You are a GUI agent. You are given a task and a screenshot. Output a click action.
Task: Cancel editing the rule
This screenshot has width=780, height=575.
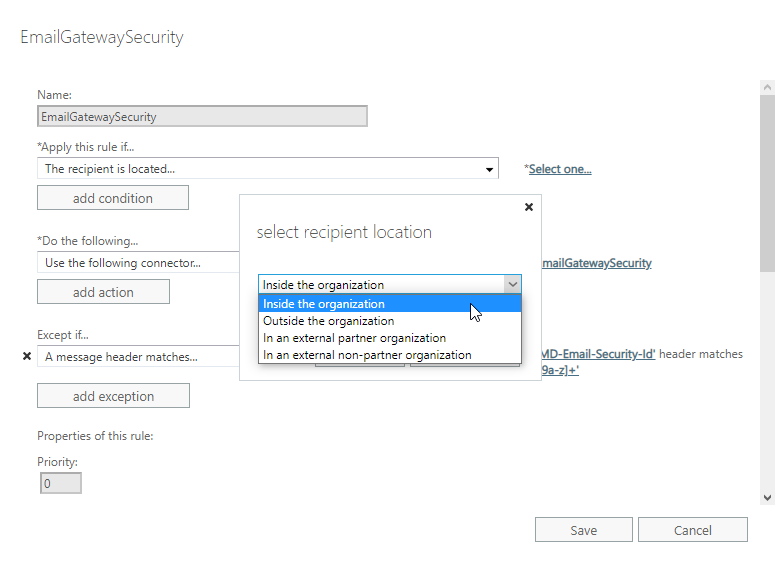[692, 530]
